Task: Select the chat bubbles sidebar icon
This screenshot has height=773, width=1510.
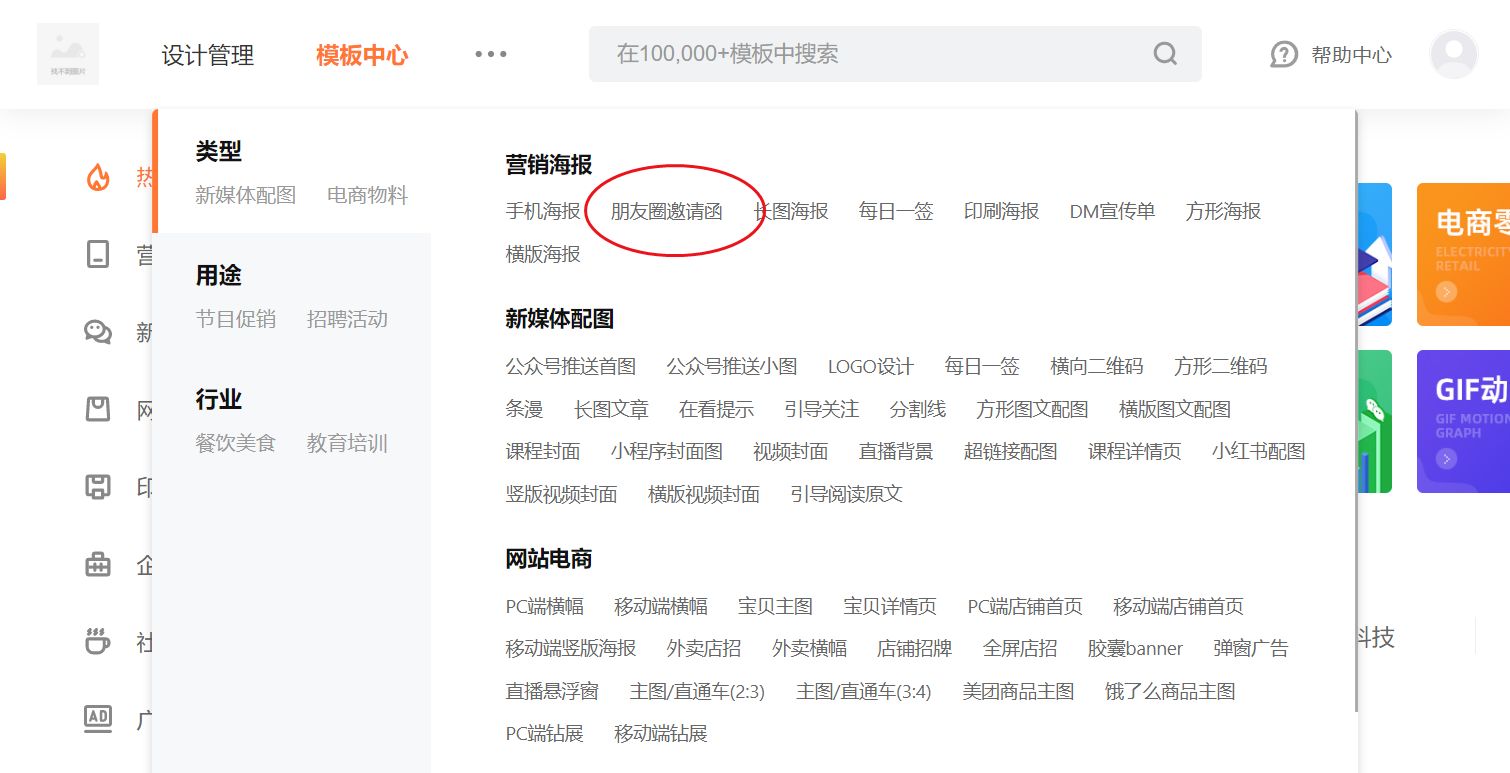Action: 97,332
